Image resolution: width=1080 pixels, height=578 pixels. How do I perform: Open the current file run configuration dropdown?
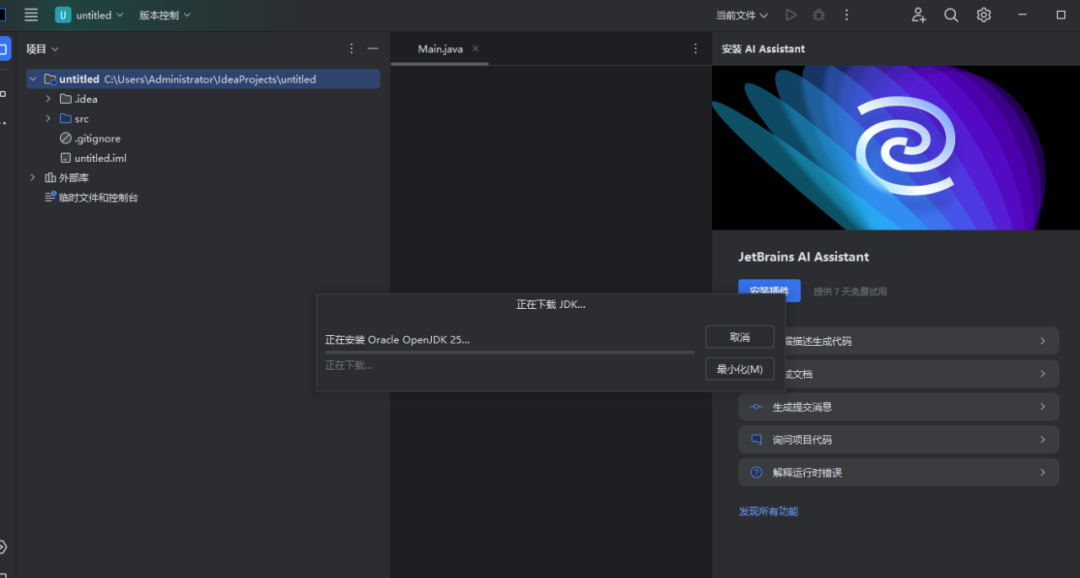pos(742,15)
